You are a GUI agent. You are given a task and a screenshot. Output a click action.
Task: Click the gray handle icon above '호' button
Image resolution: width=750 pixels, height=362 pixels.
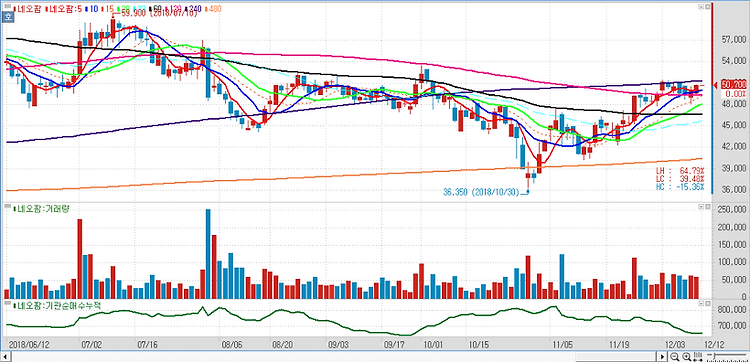point(8,7)
